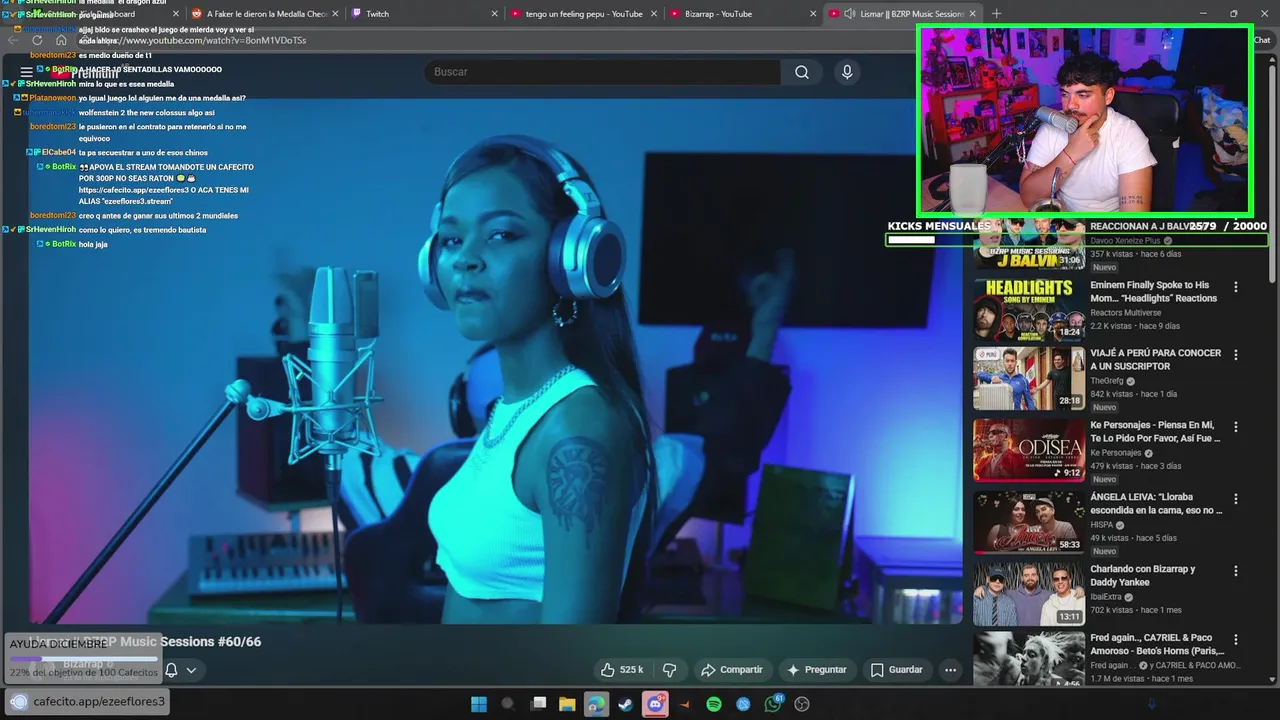Viewport: 1280px width, 720px height.
Task: Open the YouTube hamburger guide menu
Action: (26, 72)
